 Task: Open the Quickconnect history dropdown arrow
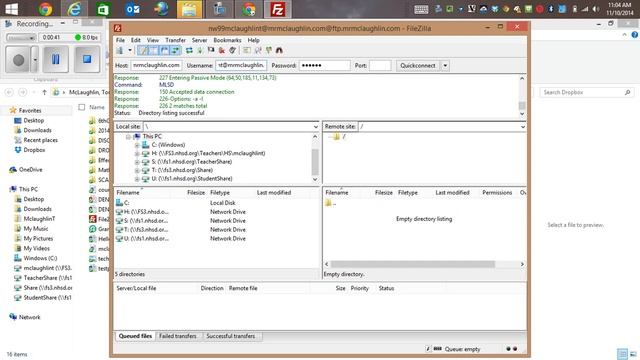tap(445, 65)
